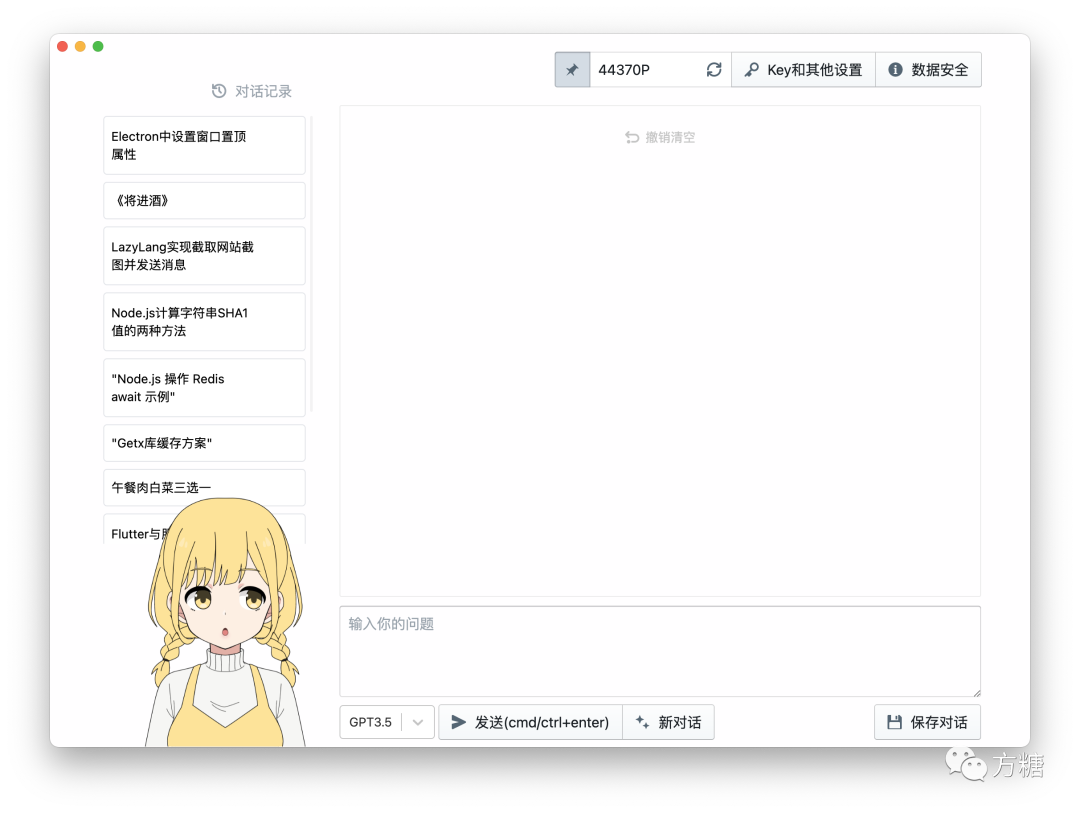Open Key和其他设置 settings
The image size is (1080, 813).
[x=803, y=70]
